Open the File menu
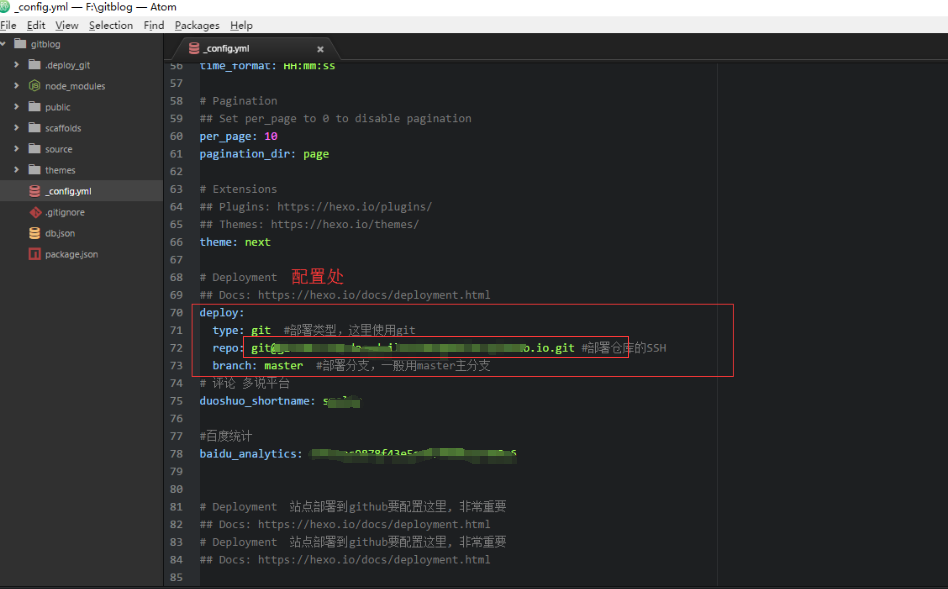 pos(8,25)
